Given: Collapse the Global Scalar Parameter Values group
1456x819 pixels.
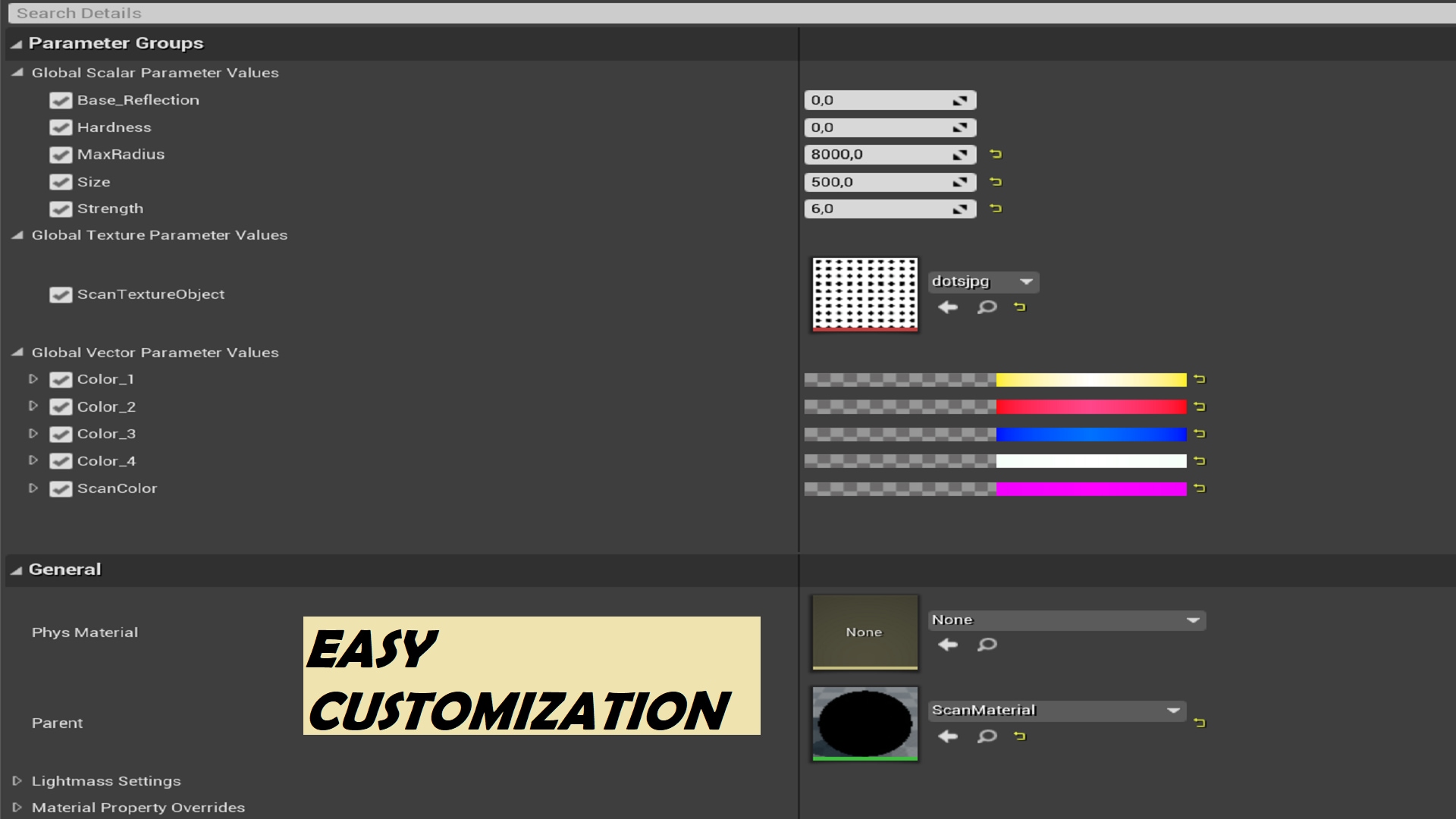Looking at the screenshot, I should coord(20,72).
